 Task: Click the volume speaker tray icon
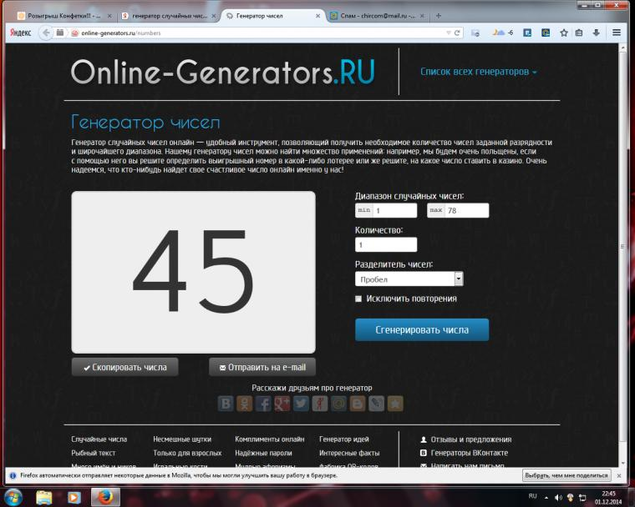558,497
